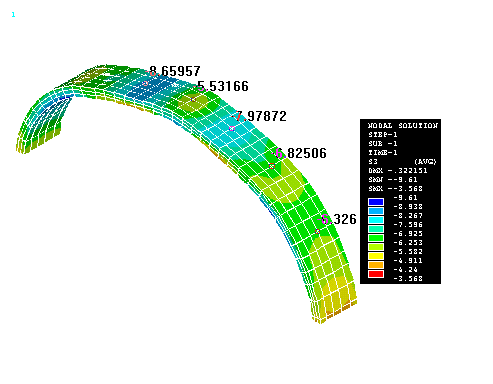Click the node marker beneath 7.97872 label
Image resolution: width=493 pixels, height=384 pixels.
pyautogui.click(x=232, y=129)
